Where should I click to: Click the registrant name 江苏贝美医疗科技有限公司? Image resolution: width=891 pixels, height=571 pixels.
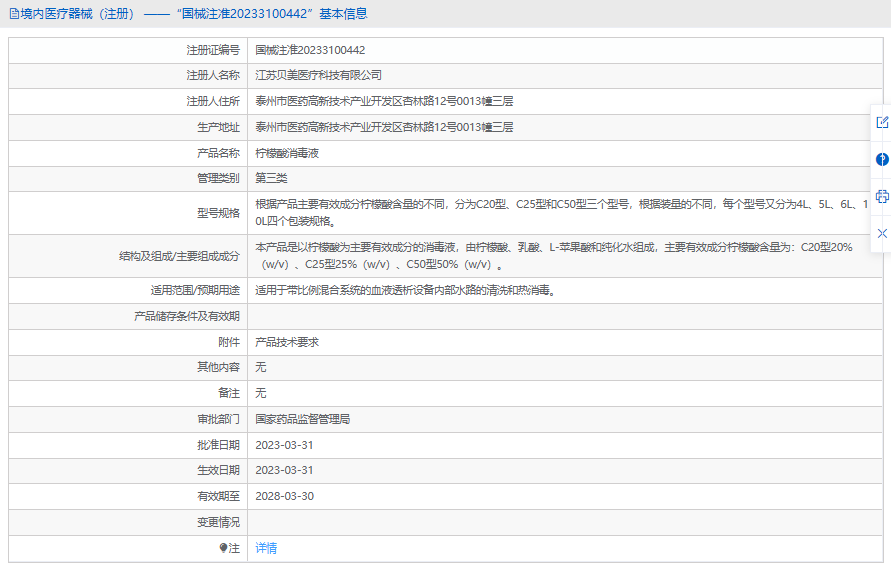tap(318, 75)
